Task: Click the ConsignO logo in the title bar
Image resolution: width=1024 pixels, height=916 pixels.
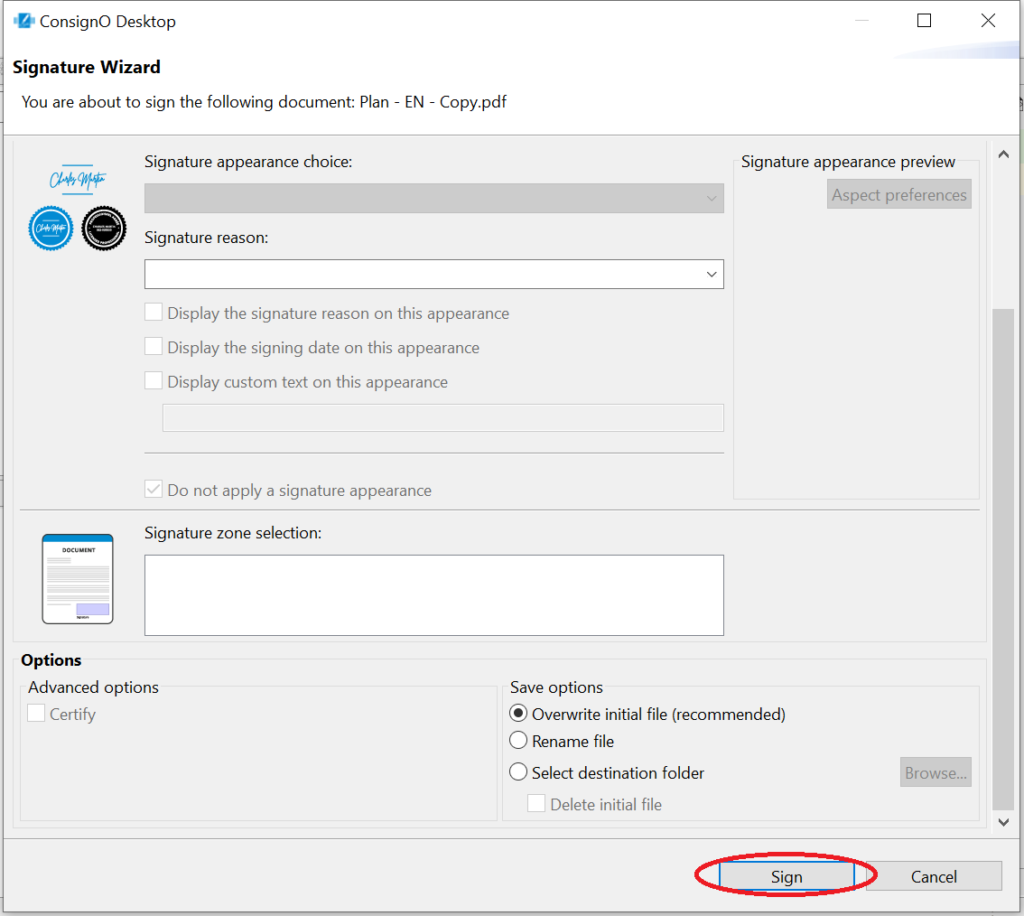Action: click(22, 19)
